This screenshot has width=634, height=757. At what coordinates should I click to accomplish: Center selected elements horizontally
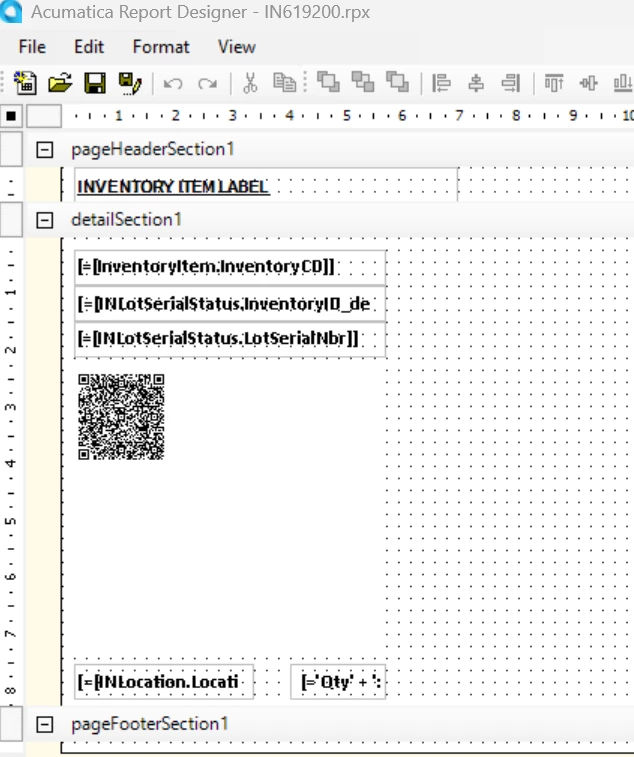(x=476, y=83)
